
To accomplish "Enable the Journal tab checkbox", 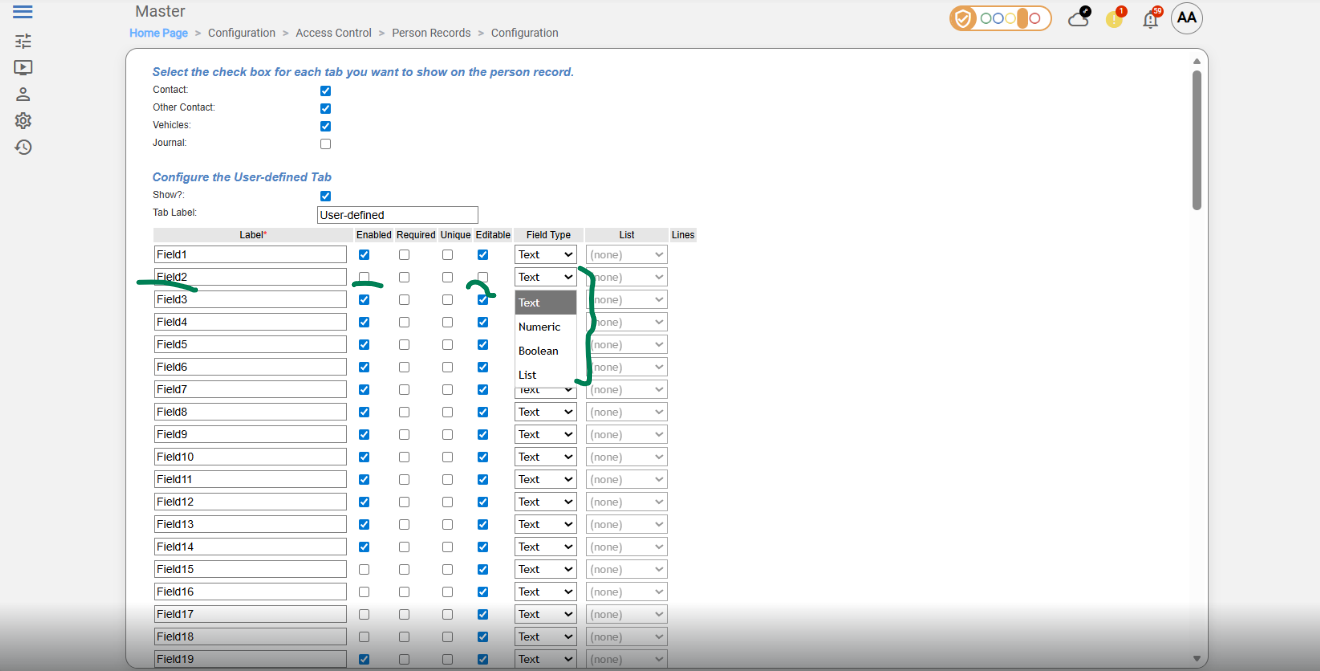I will 325,144.
